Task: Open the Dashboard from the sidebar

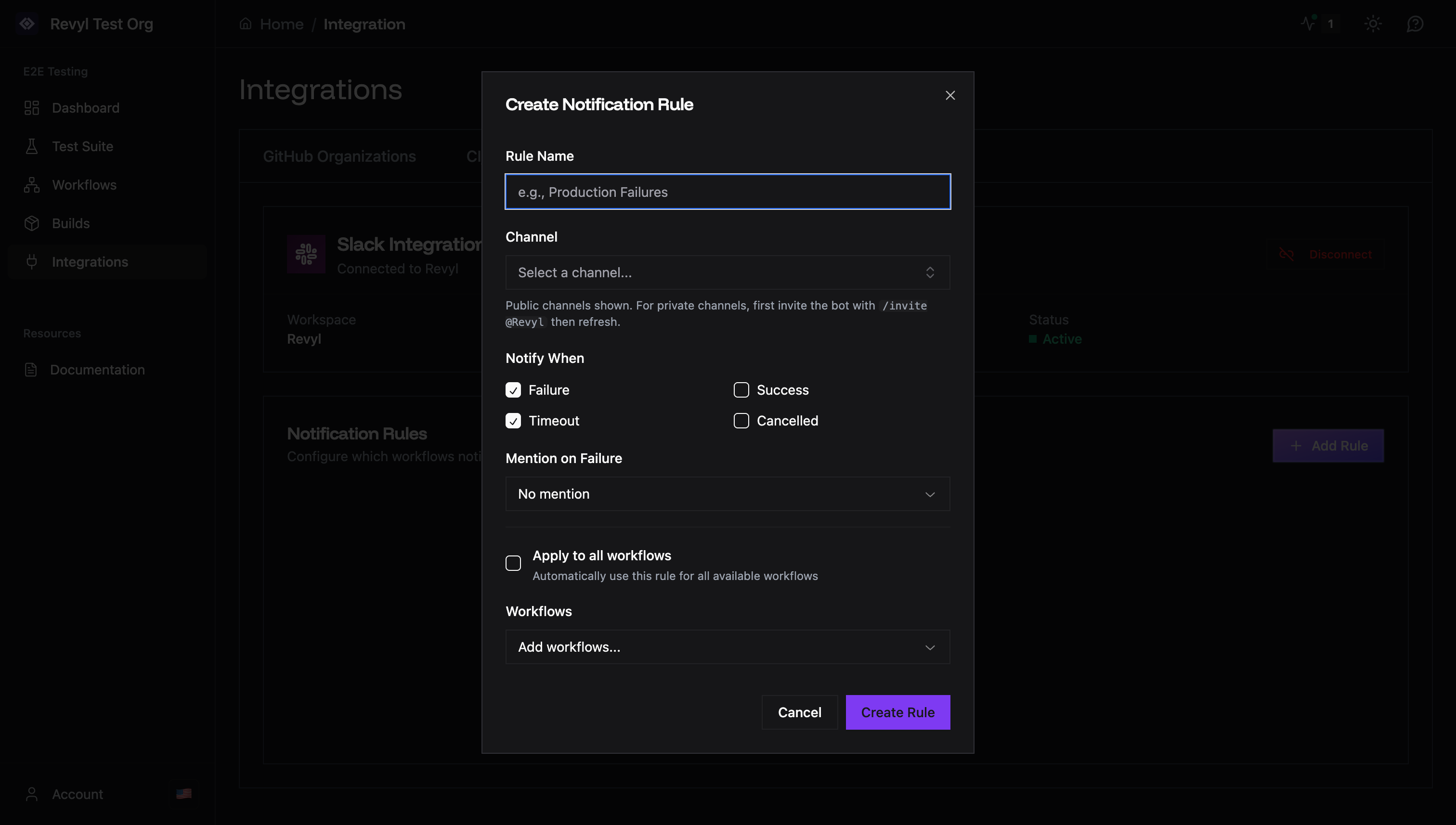Action: click(x=85, y=108)
